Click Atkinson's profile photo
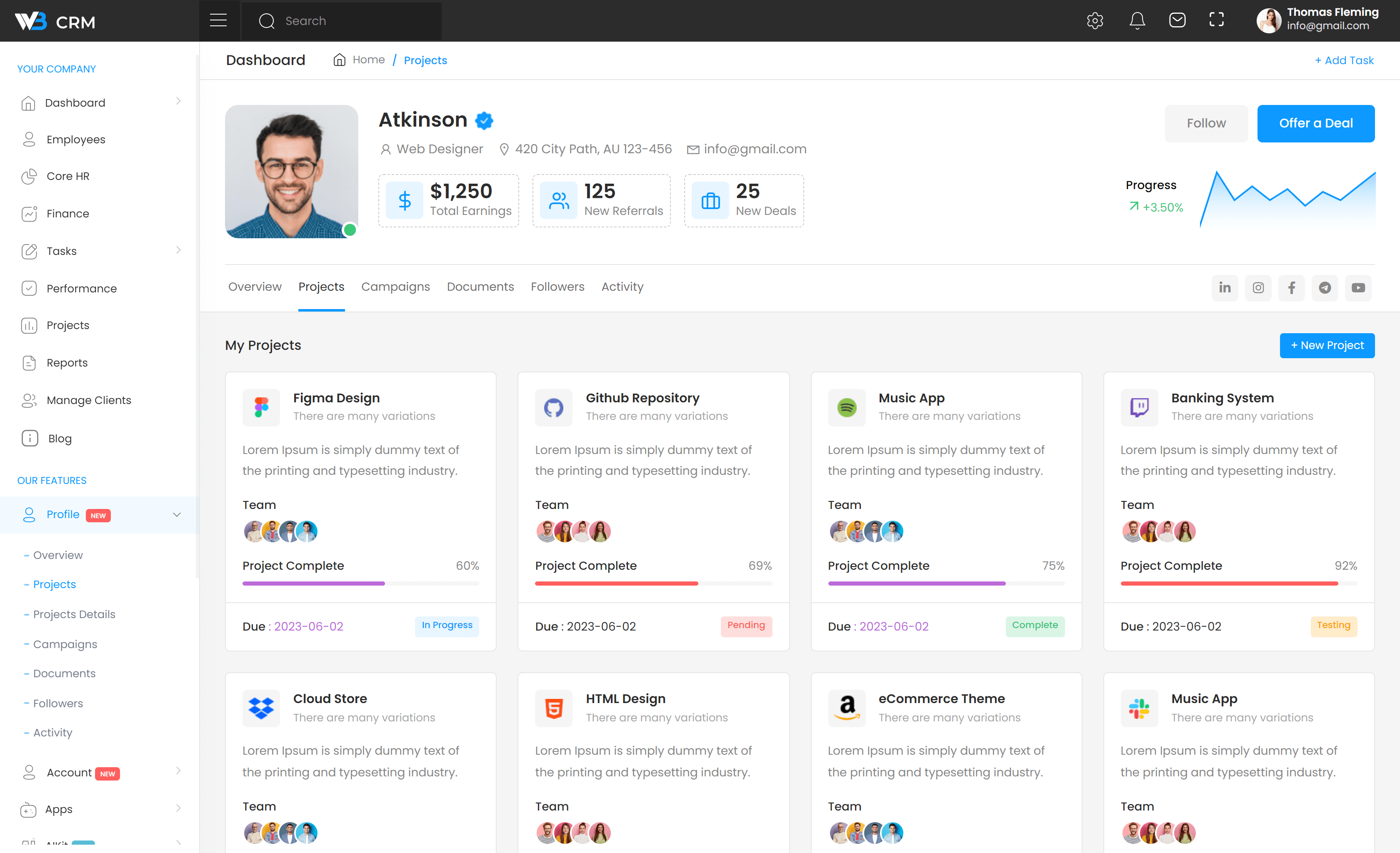 (x=292, y=172)
